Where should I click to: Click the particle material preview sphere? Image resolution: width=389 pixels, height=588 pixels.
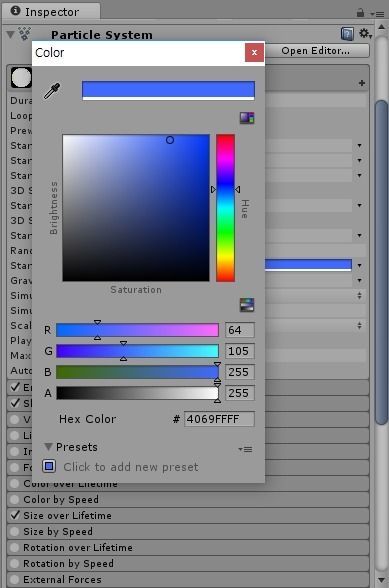(x=21, y=78)
